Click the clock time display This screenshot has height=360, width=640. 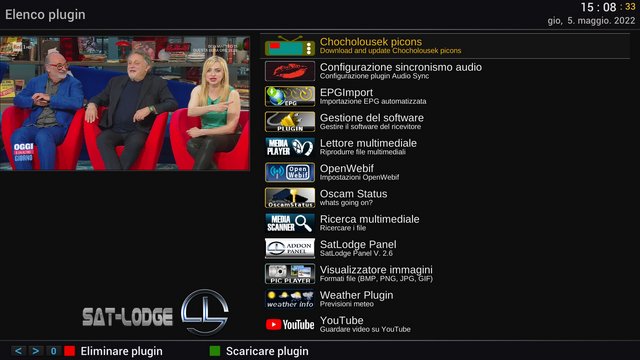(x=607, y=7)
